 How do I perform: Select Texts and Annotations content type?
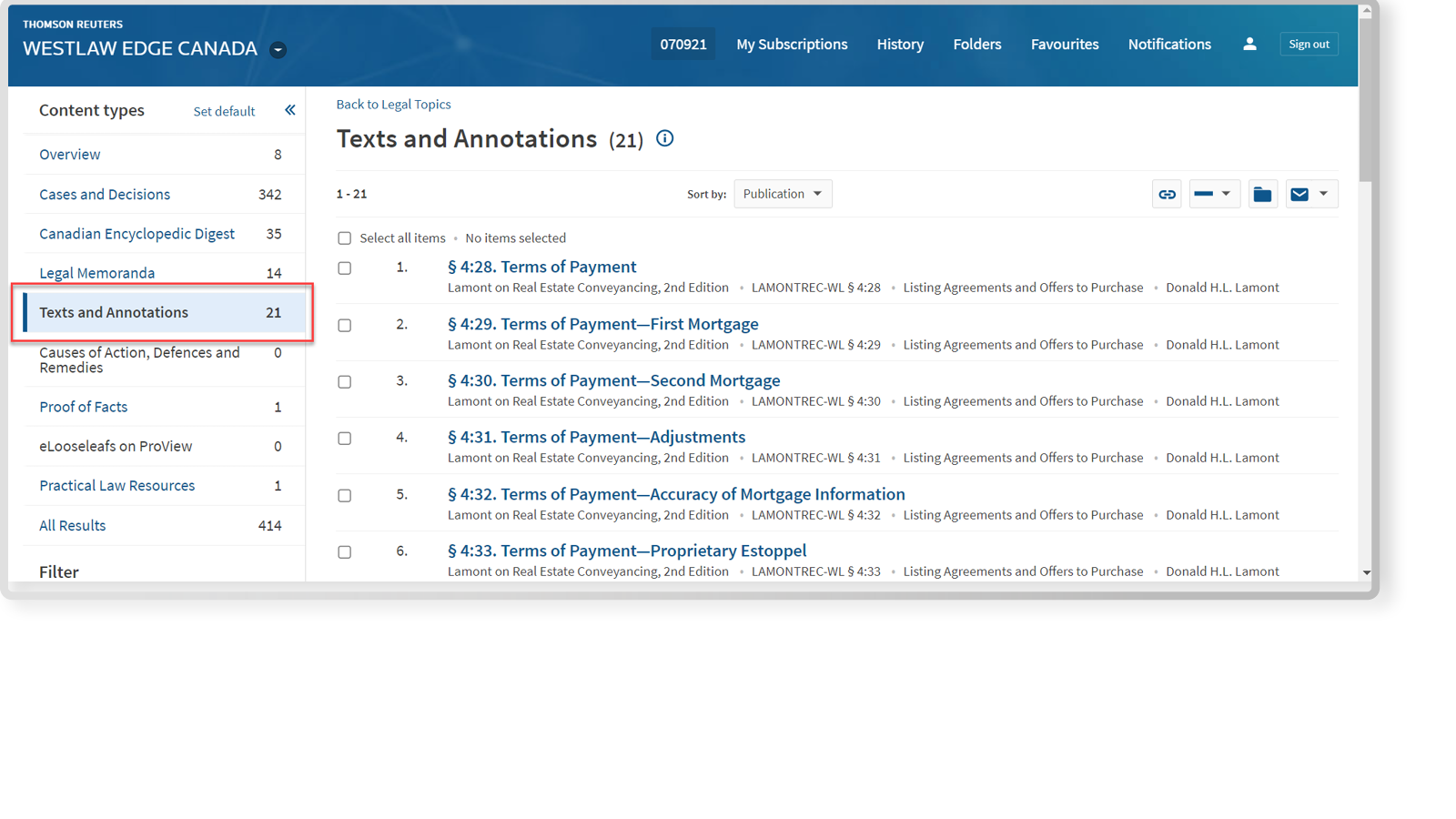click(164, 312)
